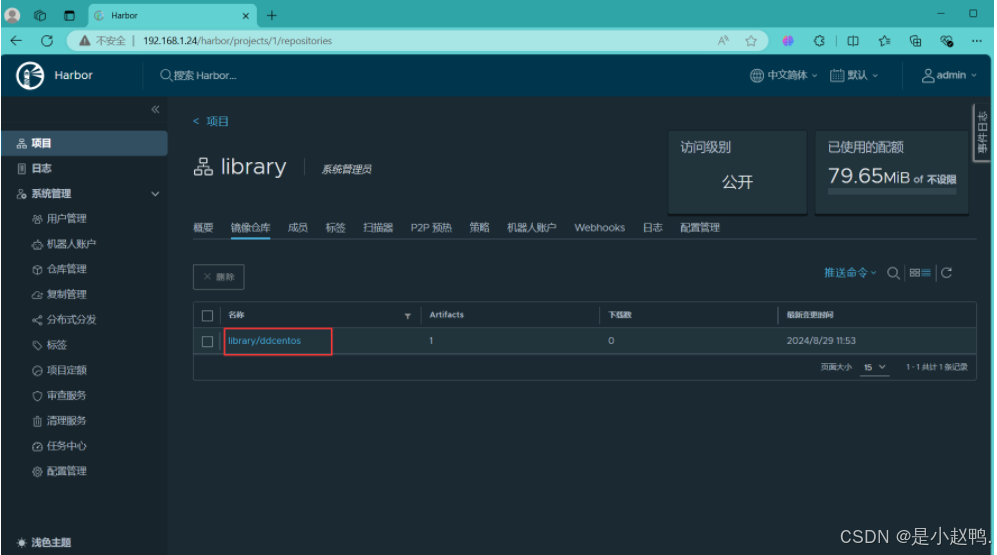Go back via the 项目 breadcrumb link
Image resolution: width=997 pixels, height=555 pixels.
click(x=211, y=121)
